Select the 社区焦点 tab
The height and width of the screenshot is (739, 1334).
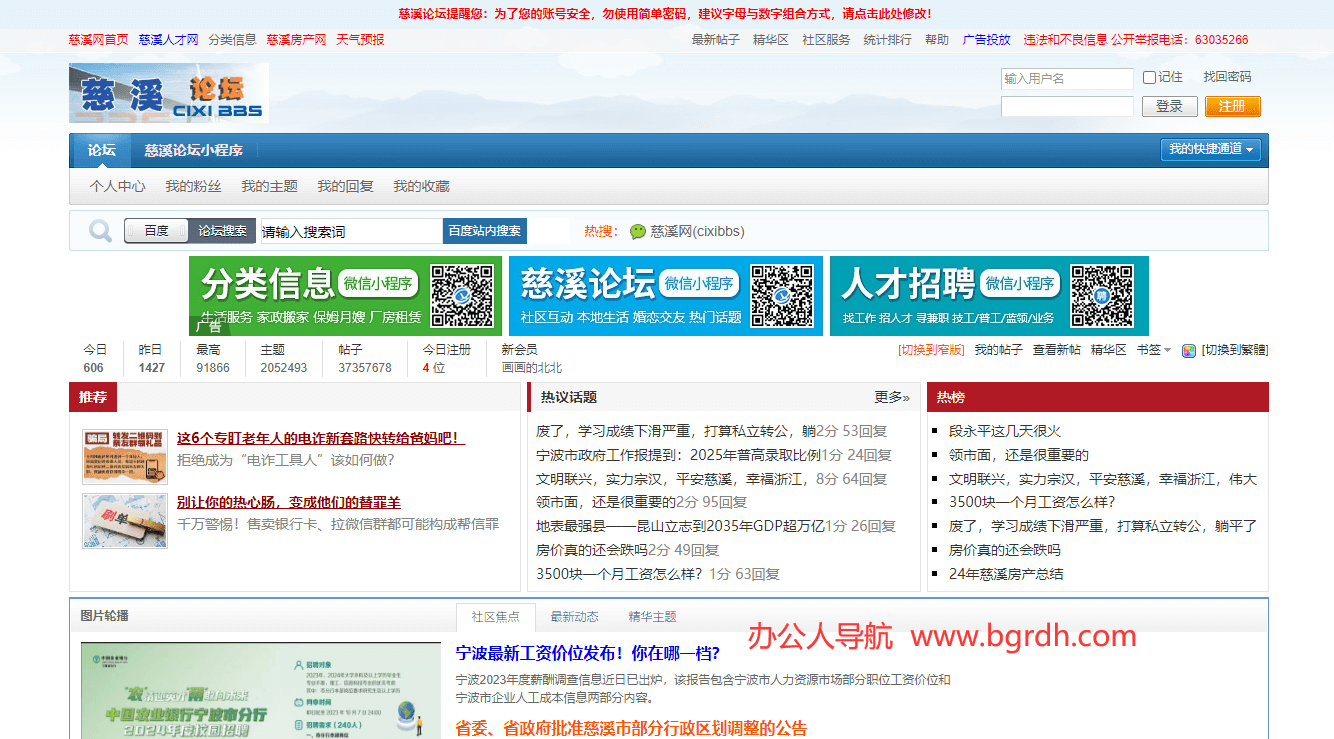496,617
